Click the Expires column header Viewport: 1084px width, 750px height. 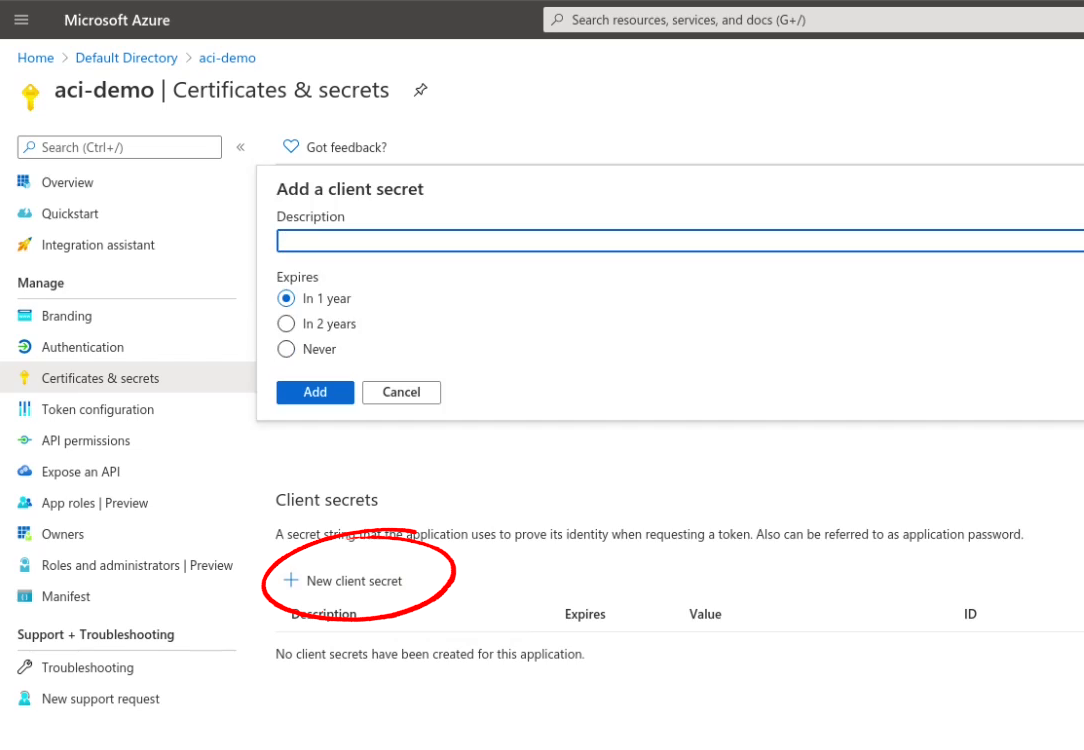click(x=585, y=614)
